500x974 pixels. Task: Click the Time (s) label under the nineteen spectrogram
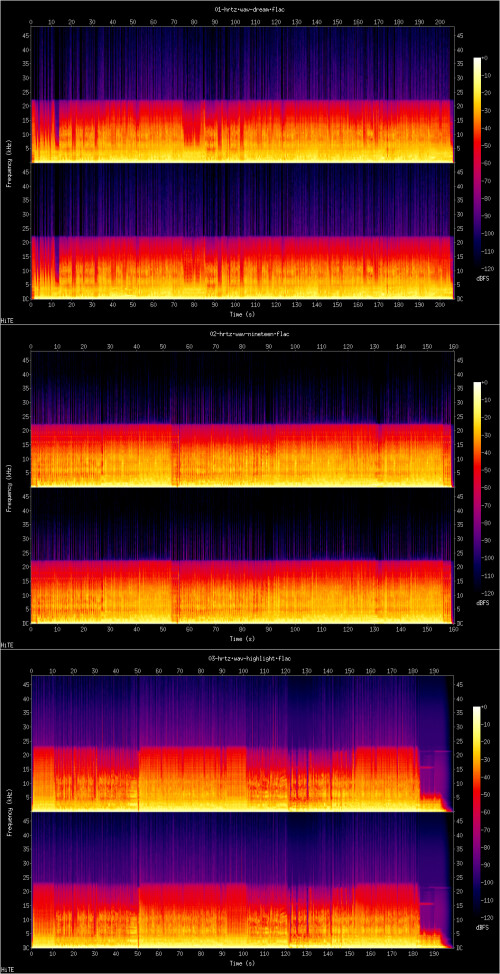click(x=242, y=639)
